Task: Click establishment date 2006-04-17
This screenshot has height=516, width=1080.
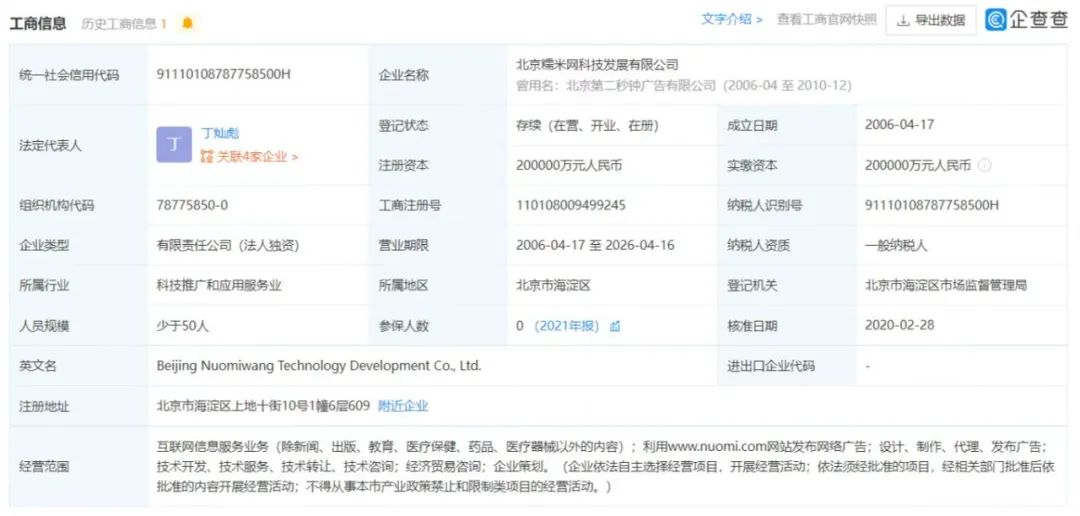Action: pyautogui.click(x=900, y=125)
